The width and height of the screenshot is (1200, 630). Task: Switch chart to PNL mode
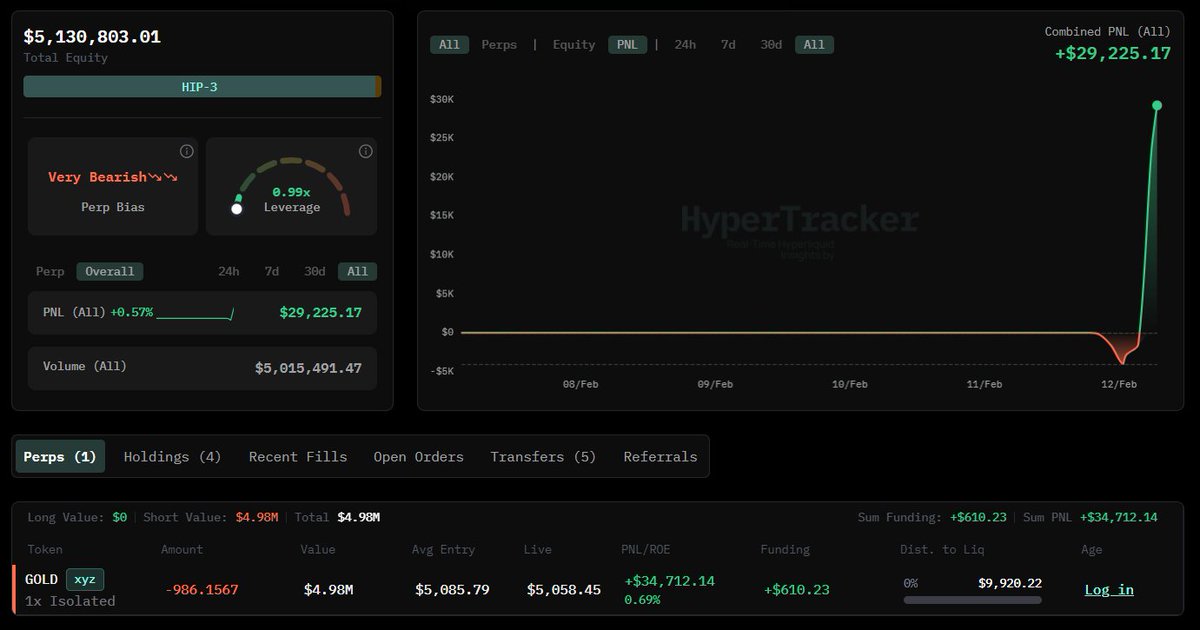(x=627, y=44)
